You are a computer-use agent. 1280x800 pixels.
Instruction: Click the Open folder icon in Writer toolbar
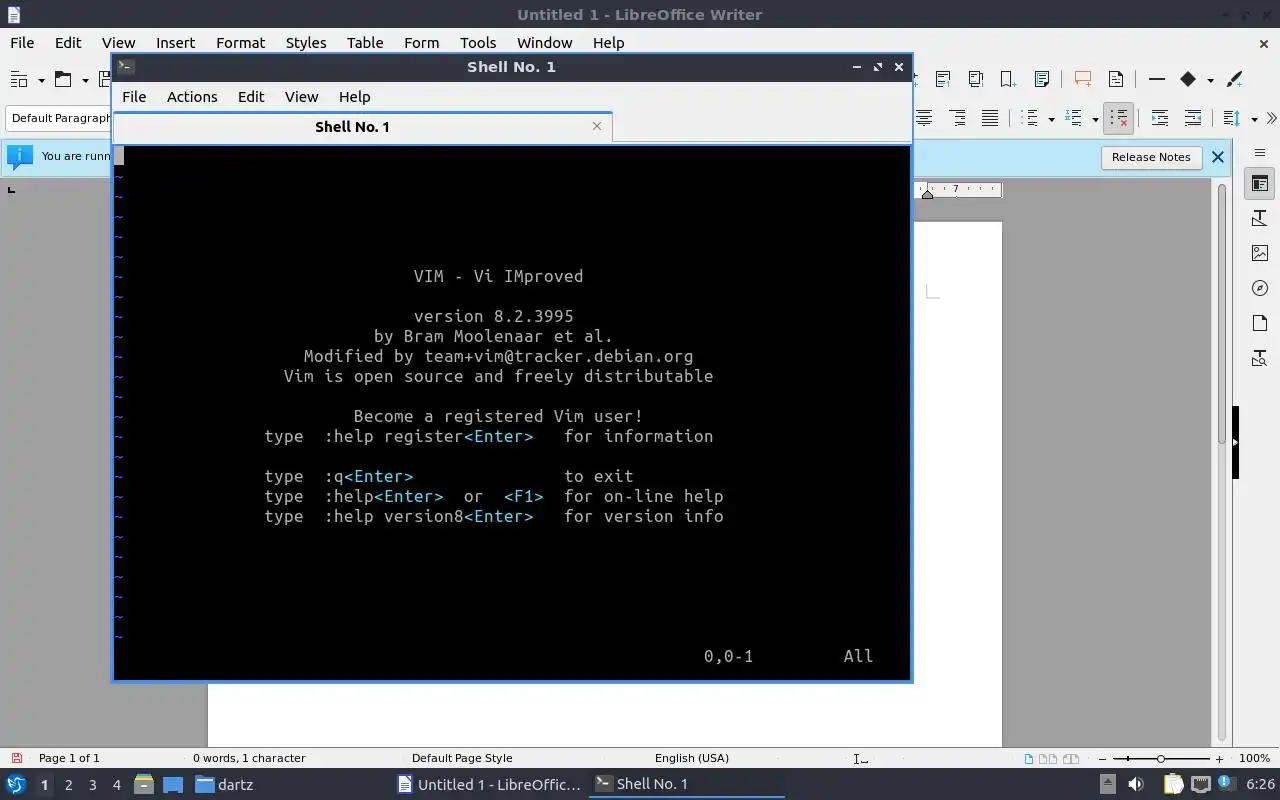pos(63,80)
